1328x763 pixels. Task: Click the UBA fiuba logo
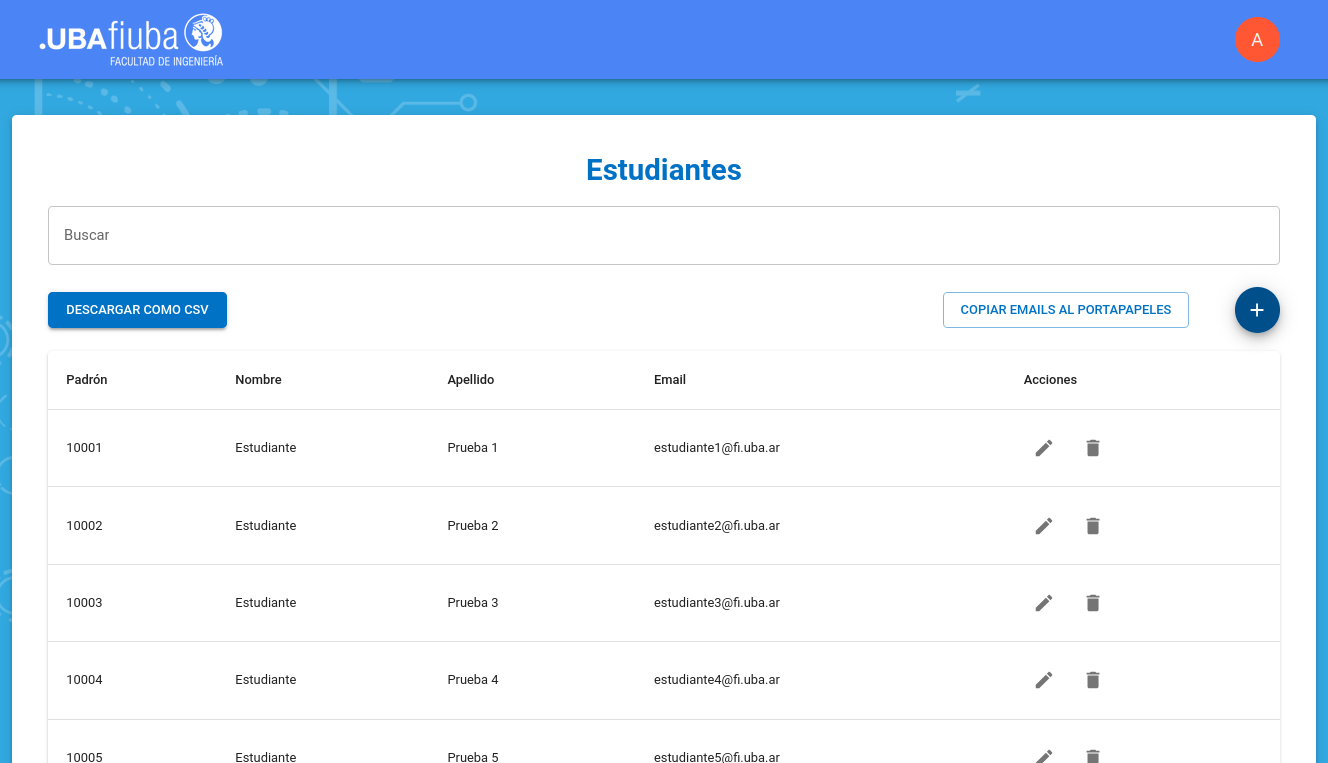(131, 40)
